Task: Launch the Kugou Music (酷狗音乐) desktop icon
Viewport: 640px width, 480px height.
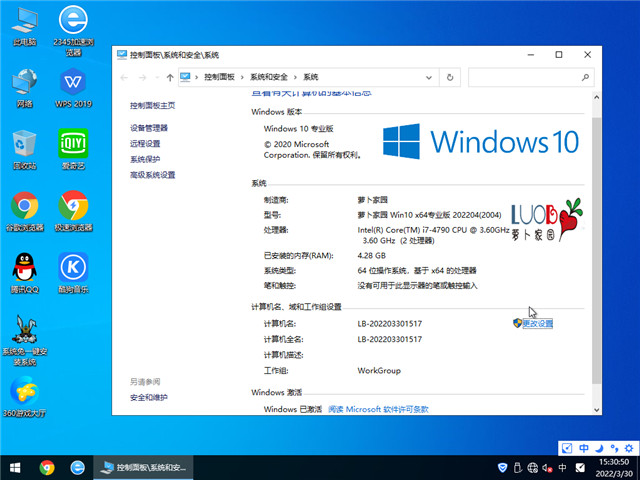Action: [73, 273]
